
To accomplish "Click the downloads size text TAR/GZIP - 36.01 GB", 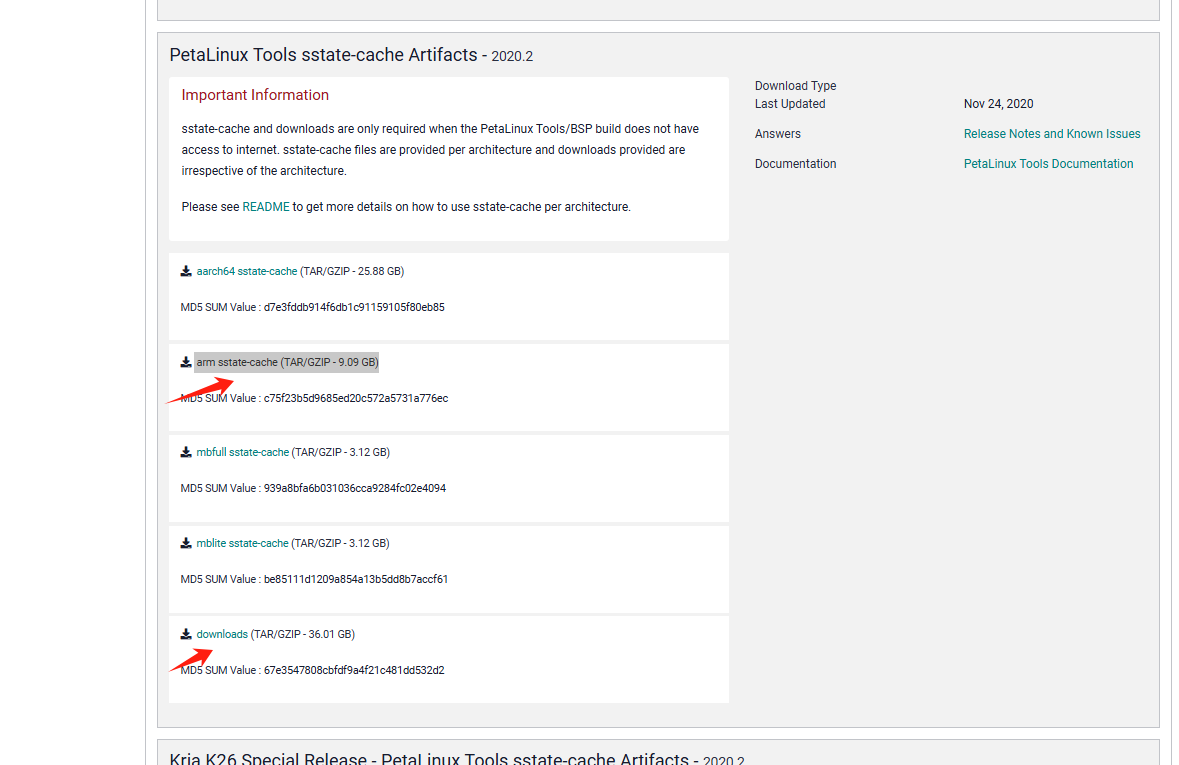I will pyautogui.click(x=302, y=635).
